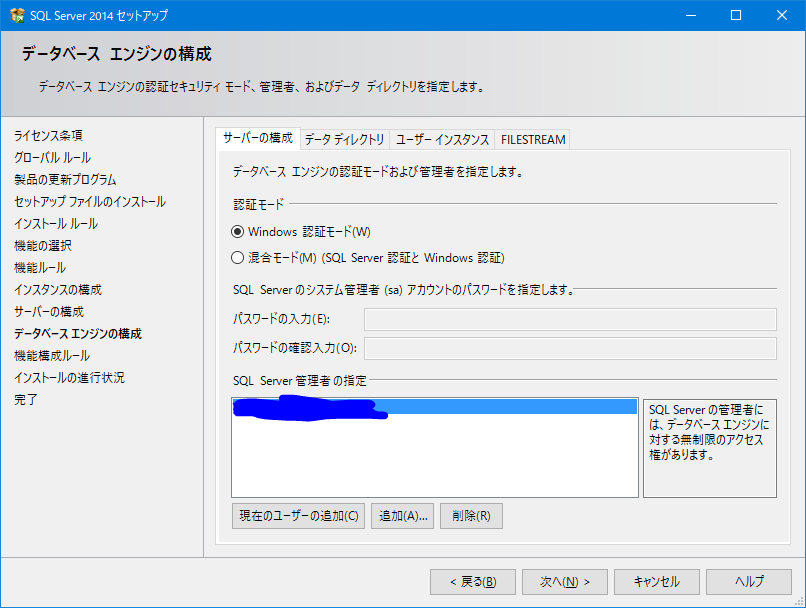Click the 追加(A)... button
Viewport: 806px width, 608px height.
(x=402, y=515)
